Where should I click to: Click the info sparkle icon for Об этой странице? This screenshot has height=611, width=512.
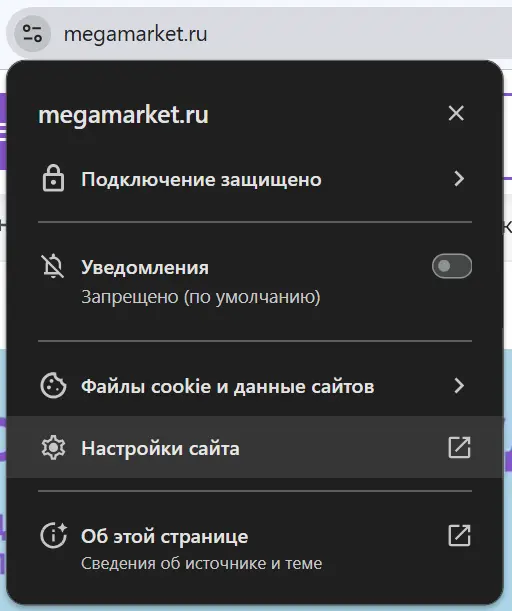(54, 535)
